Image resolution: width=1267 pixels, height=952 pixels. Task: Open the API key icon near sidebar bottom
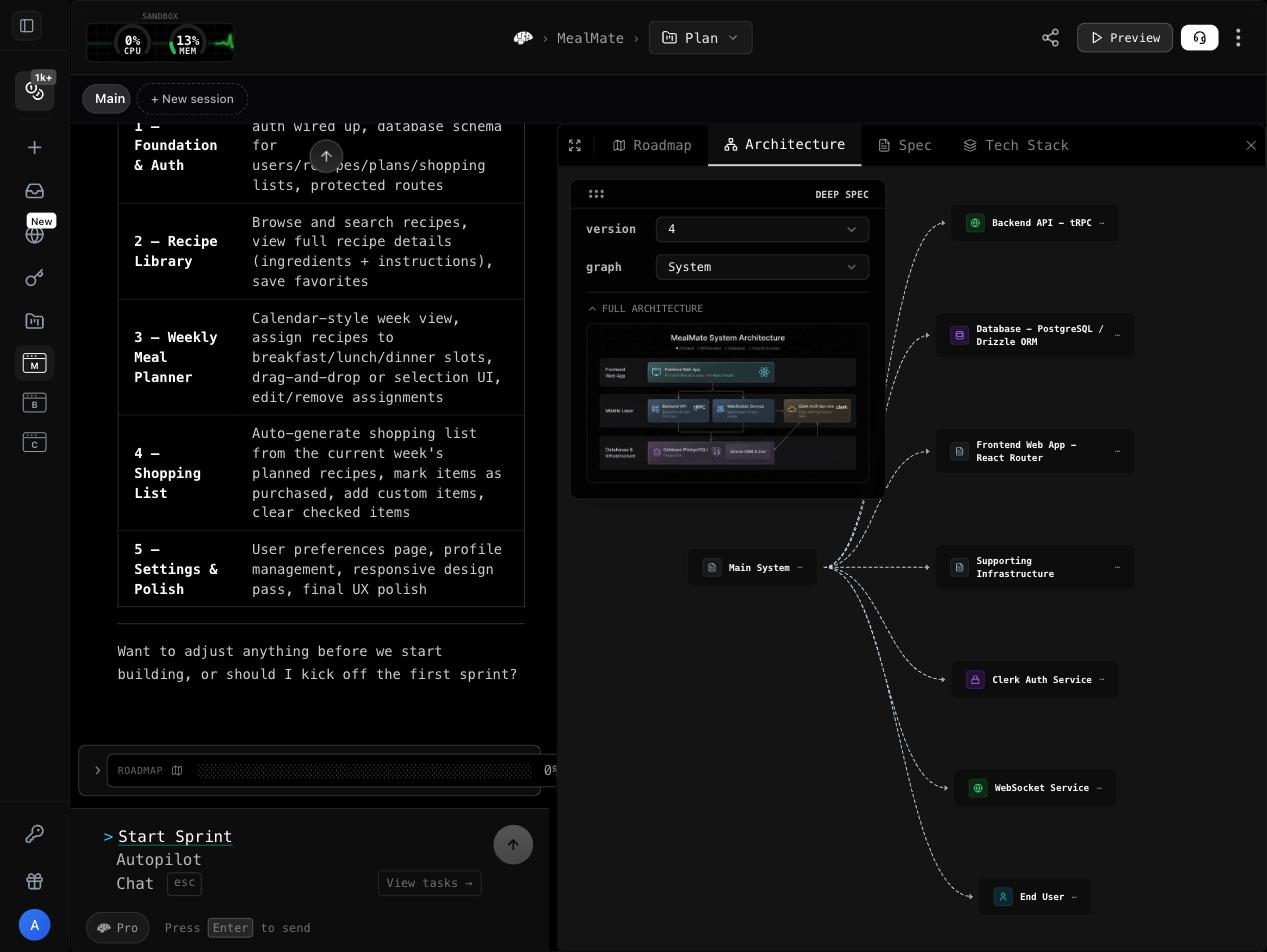point(34,834)
